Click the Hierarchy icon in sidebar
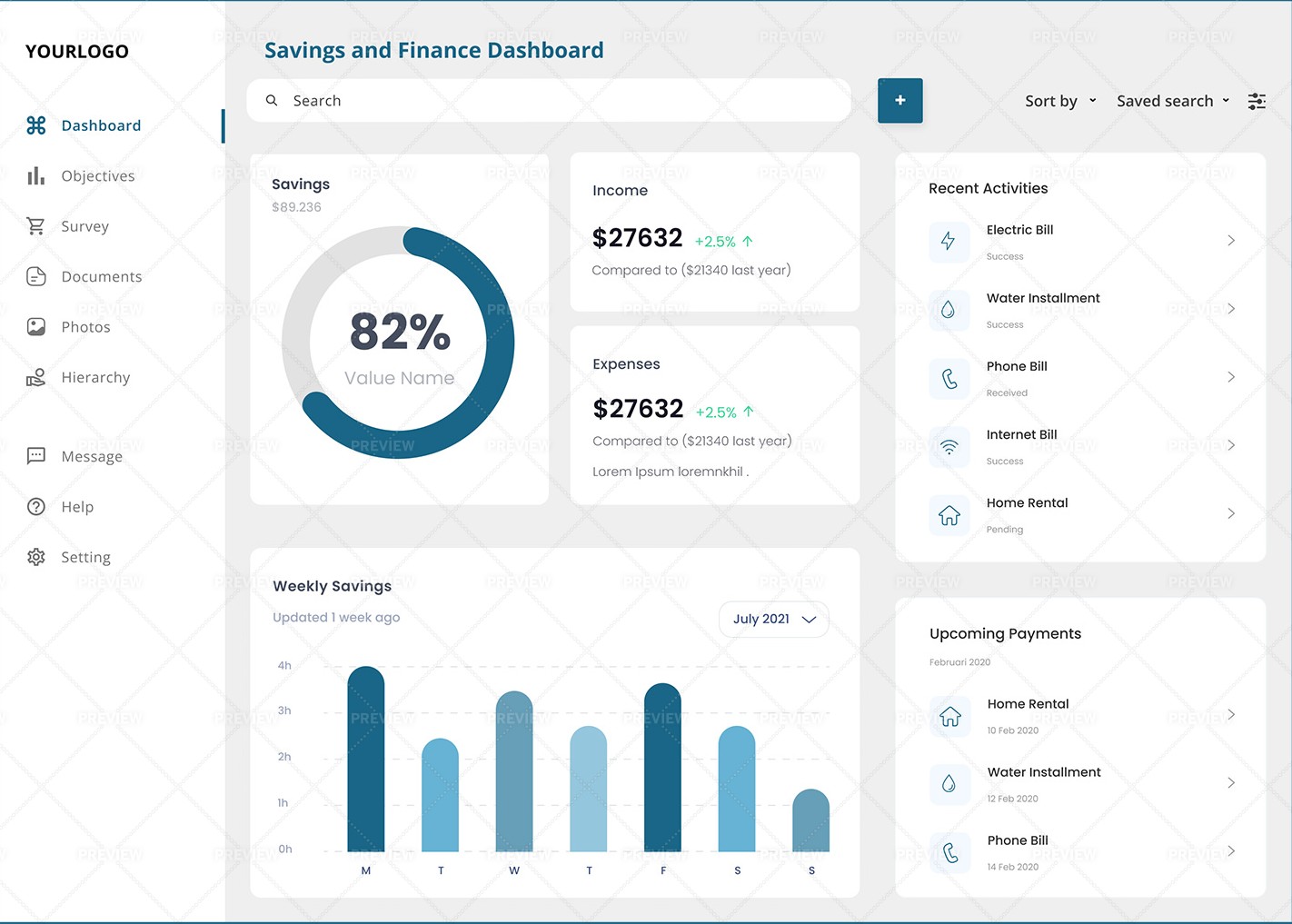 36,377
